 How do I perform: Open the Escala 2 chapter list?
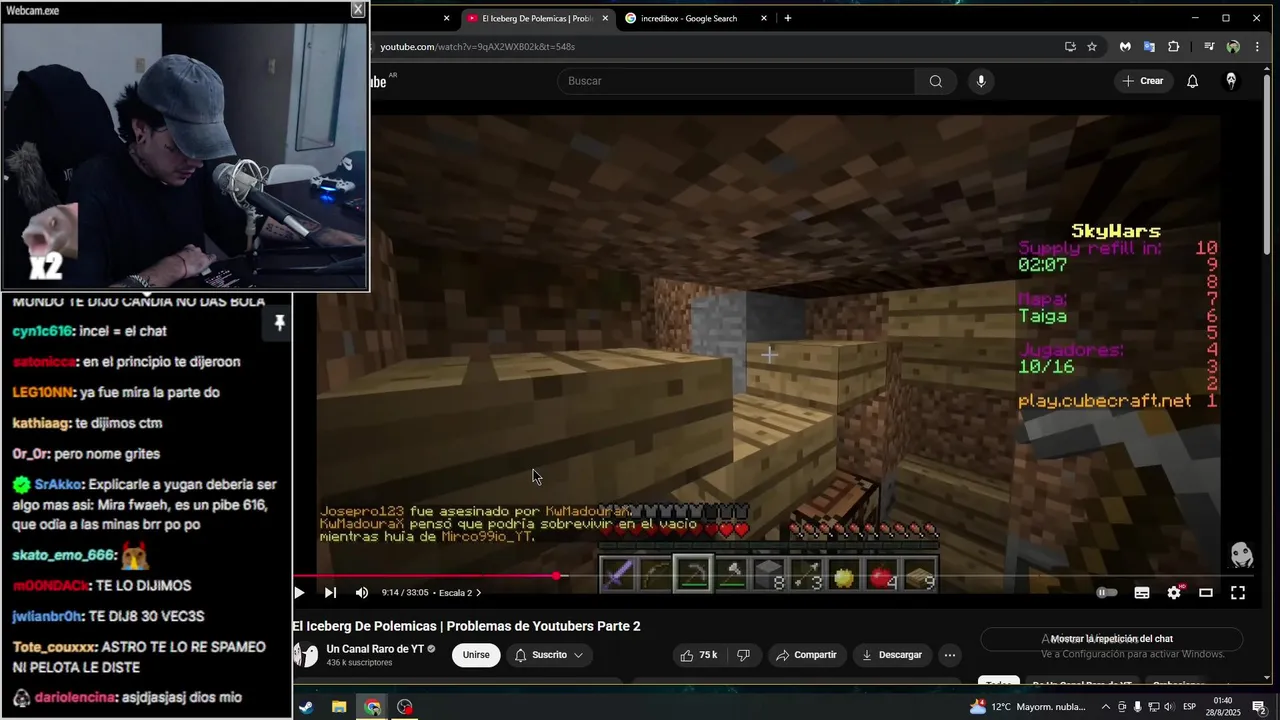click(x=460, y=593)
